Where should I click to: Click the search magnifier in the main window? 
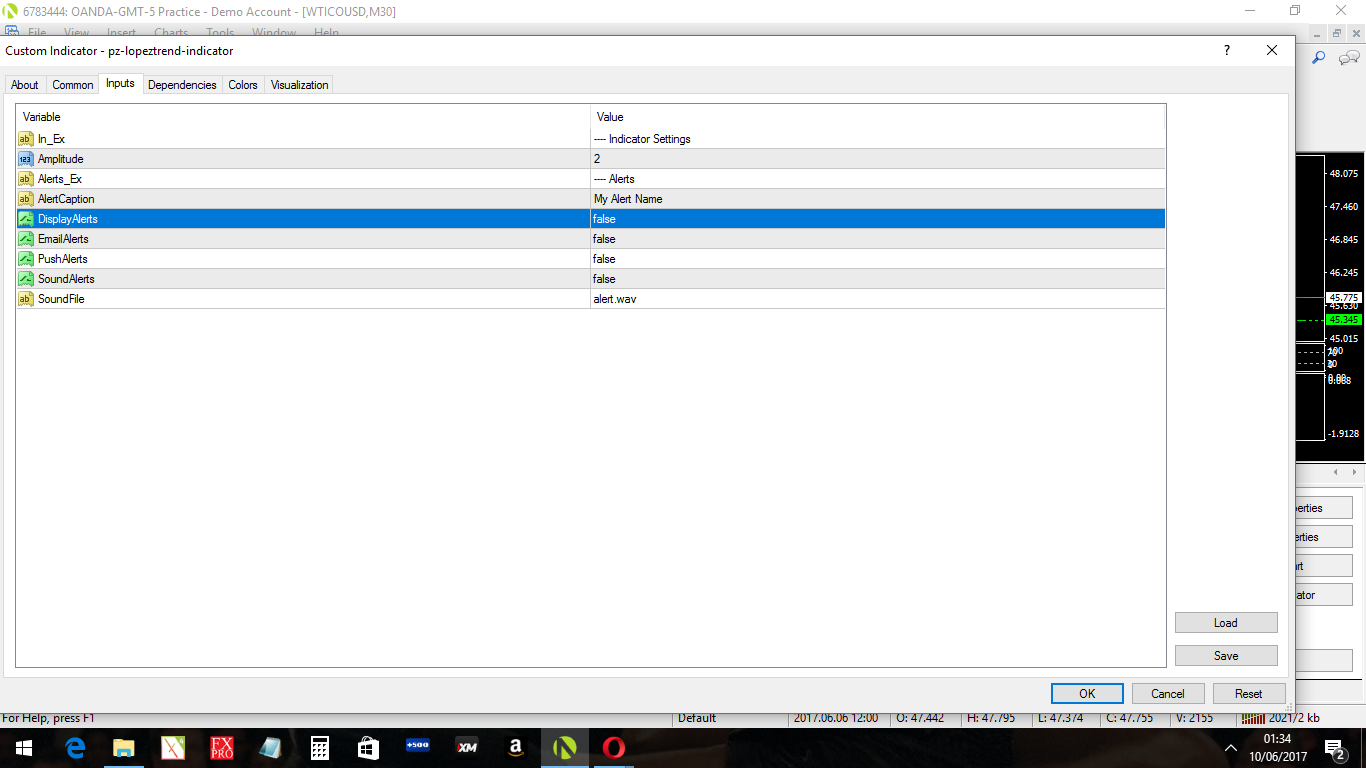(1318, 58)
